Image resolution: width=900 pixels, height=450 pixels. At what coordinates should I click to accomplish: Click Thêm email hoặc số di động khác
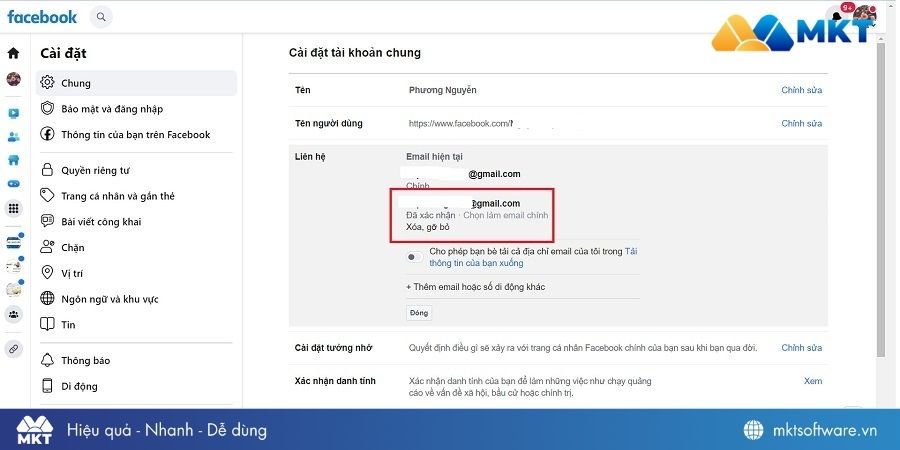[475, 287]
